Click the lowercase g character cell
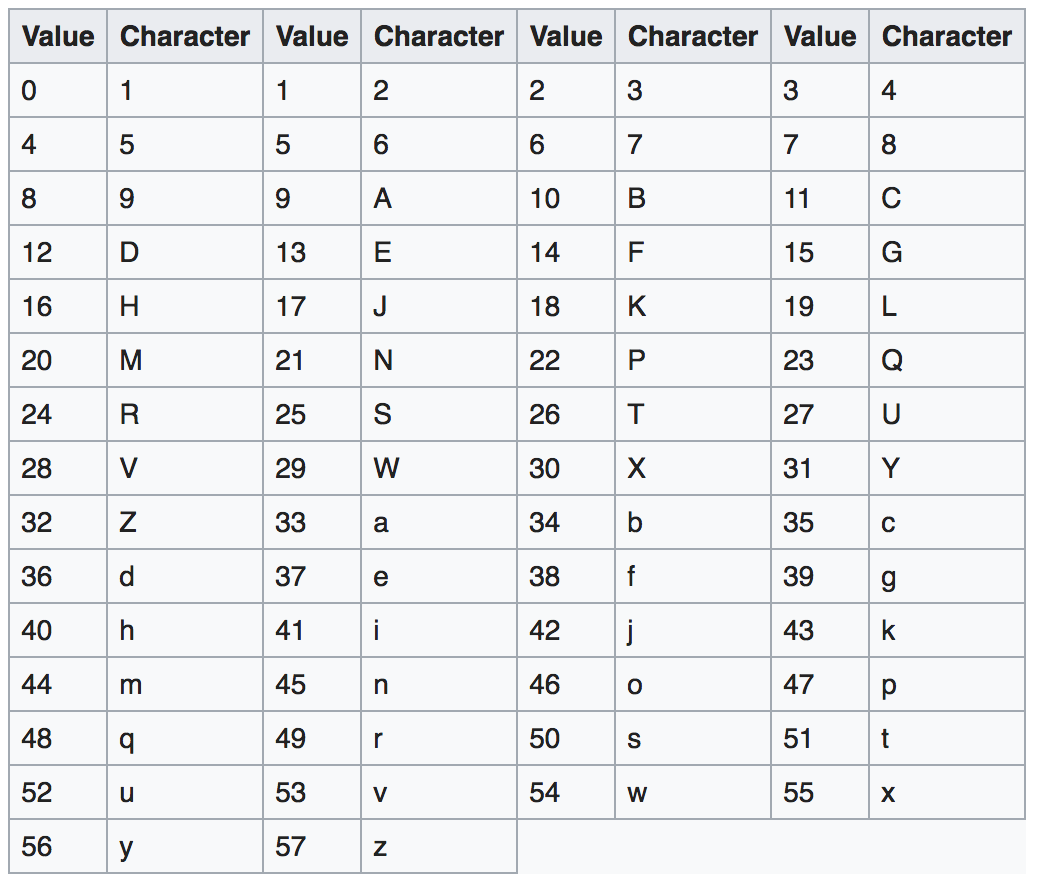 coord(947,577)
